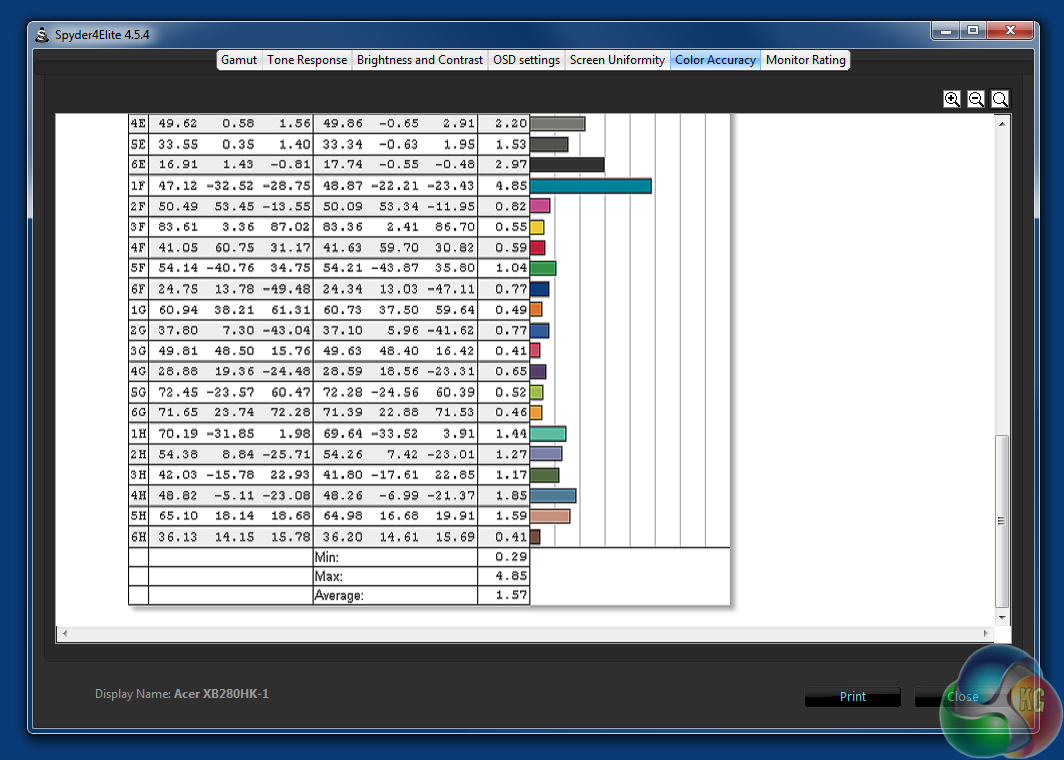Click the Close button at bottom
The width and height of the screenshot is (1064, 760).
(962, 696)
